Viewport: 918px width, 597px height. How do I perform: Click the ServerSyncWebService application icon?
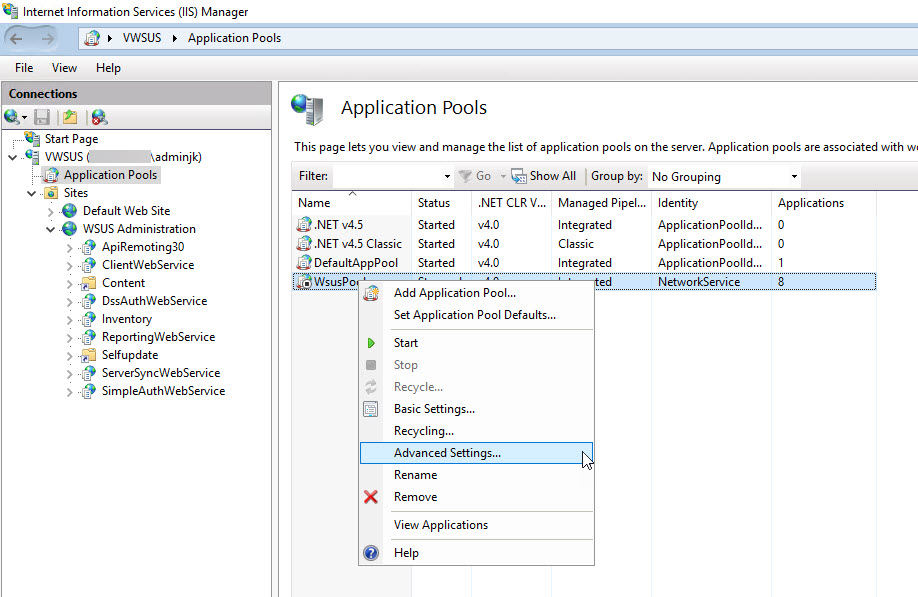(x=88, y=373)
